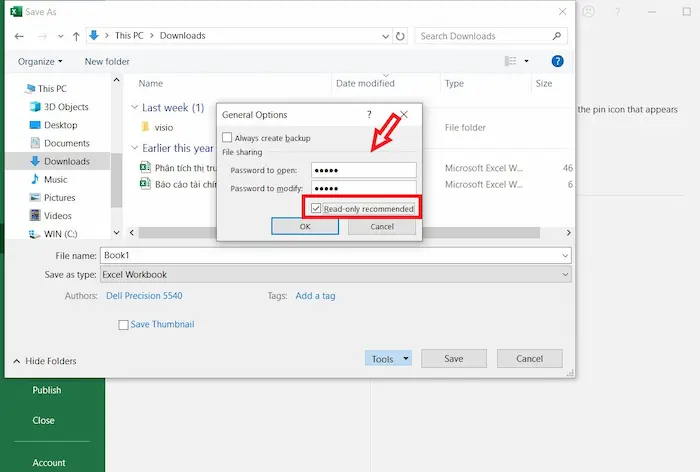Close the General Options dialog
The width and height of the screenshot is (700, 472).
click(x=404, y=115)
